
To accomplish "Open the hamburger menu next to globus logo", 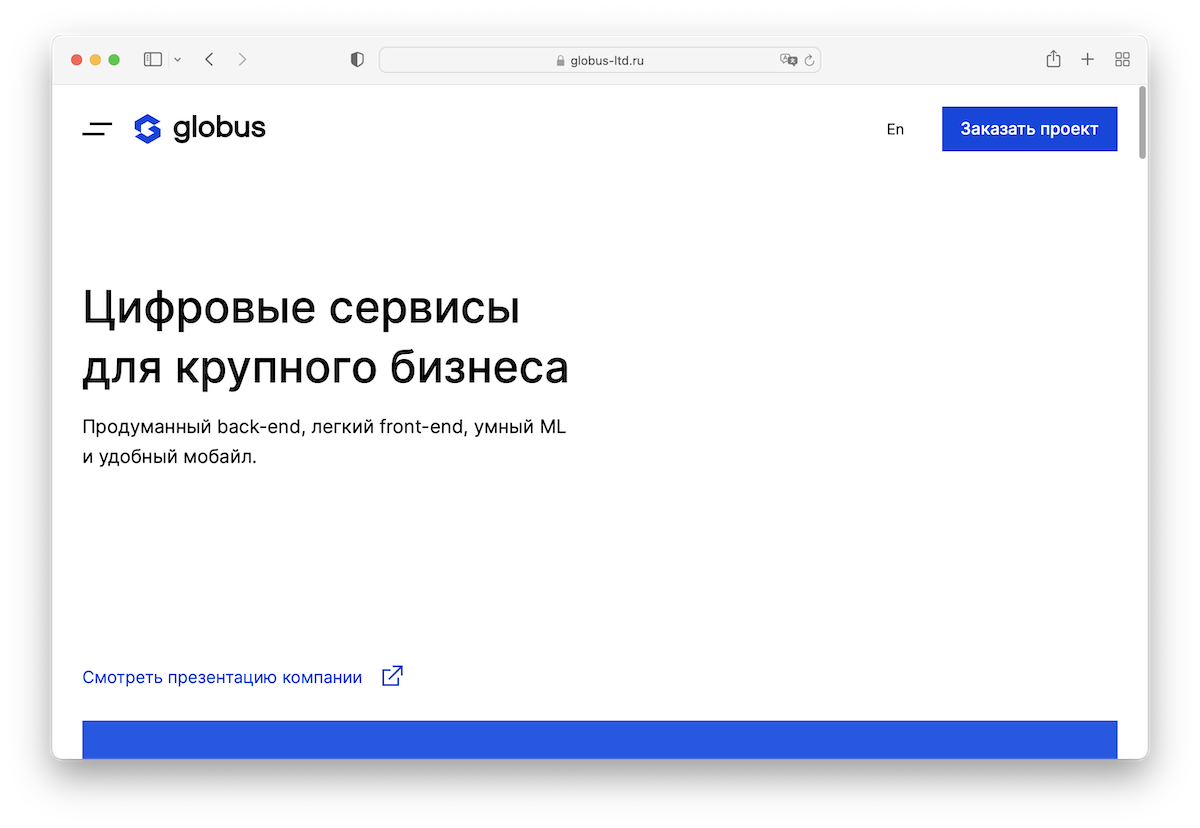I will pos(97,129).
